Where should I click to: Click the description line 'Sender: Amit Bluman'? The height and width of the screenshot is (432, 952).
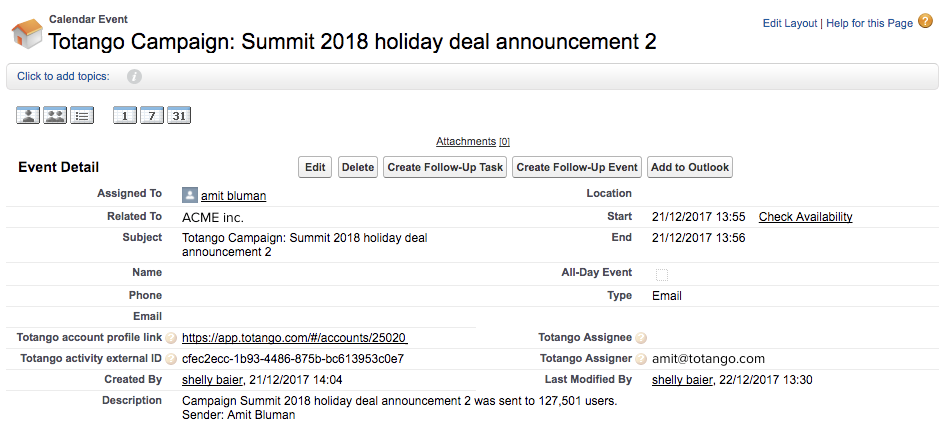click(239, 416)
